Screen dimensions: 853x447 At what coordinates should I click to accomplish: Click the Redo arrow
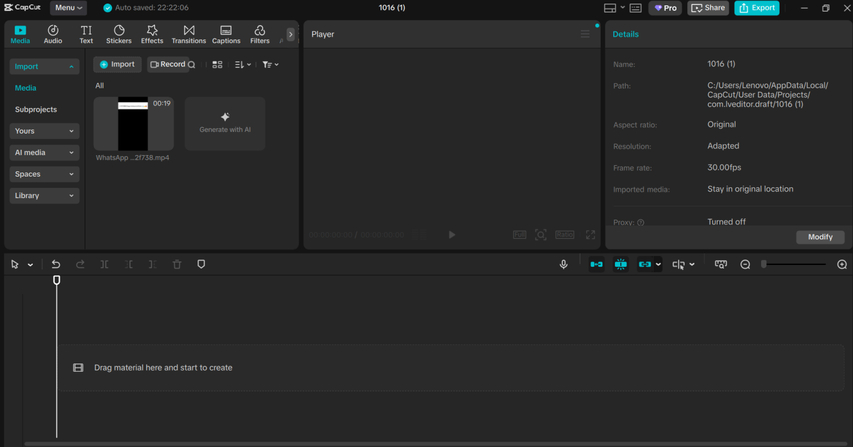80,264
